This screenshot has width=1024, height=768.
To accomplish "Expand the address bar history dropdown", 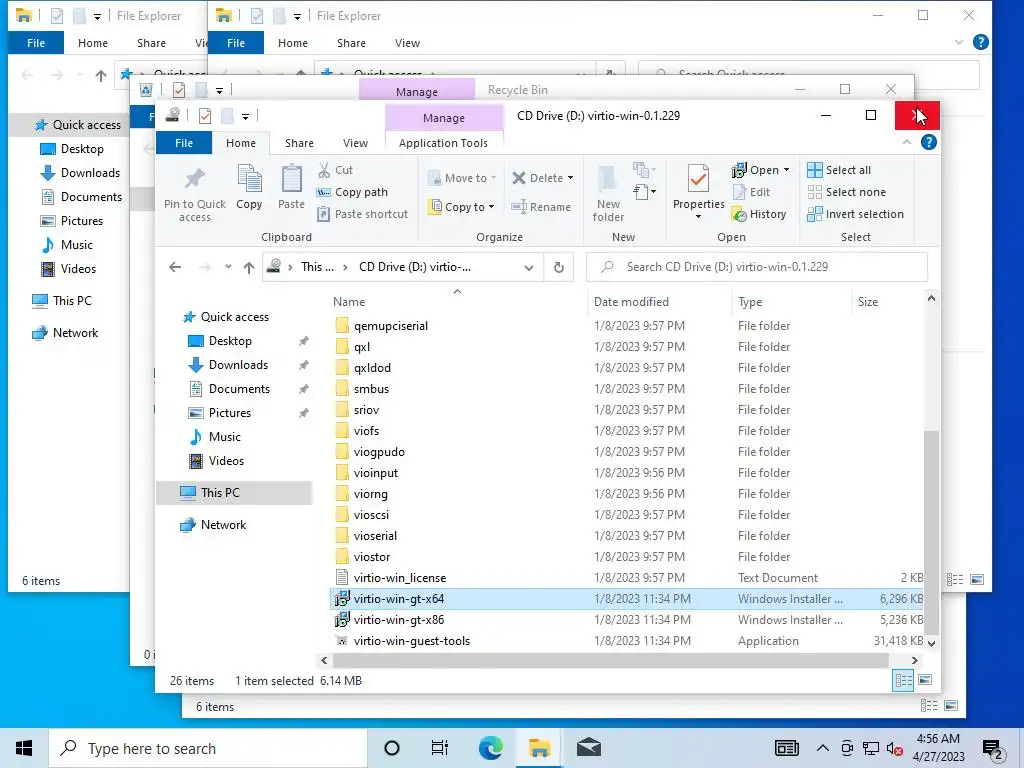I will click(529, 267).
